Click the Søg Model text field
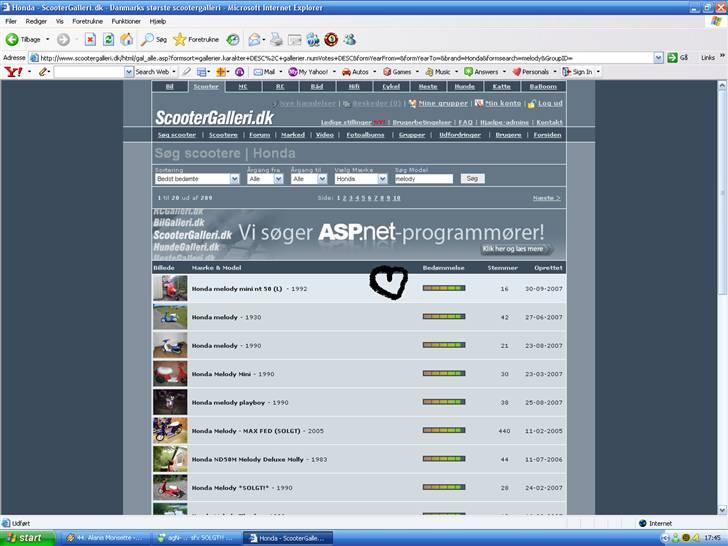 click(423, 179)
